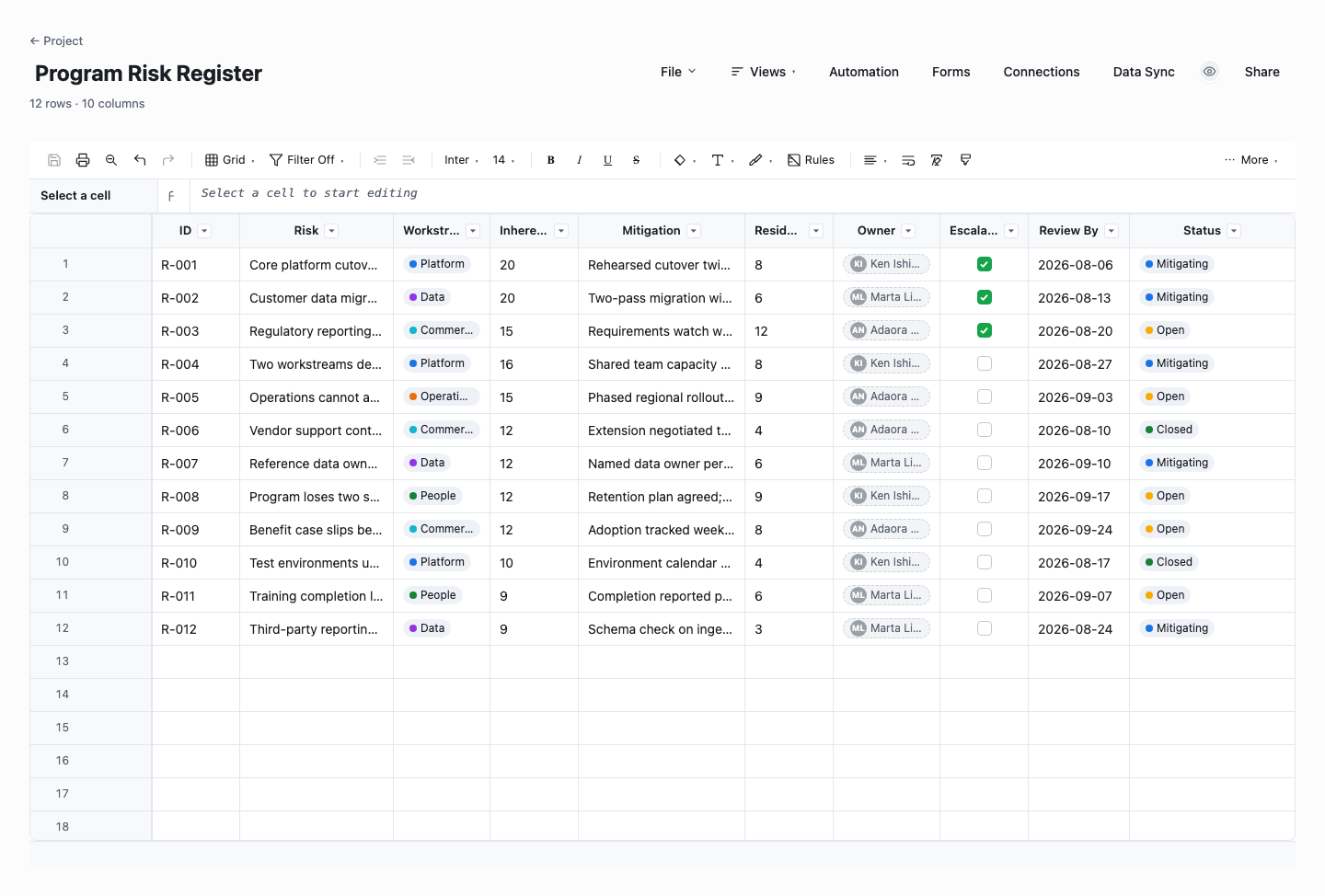Click the formula icon beside the formula bar
This screenshot has width=1325, height=896.
pos(172,196)
